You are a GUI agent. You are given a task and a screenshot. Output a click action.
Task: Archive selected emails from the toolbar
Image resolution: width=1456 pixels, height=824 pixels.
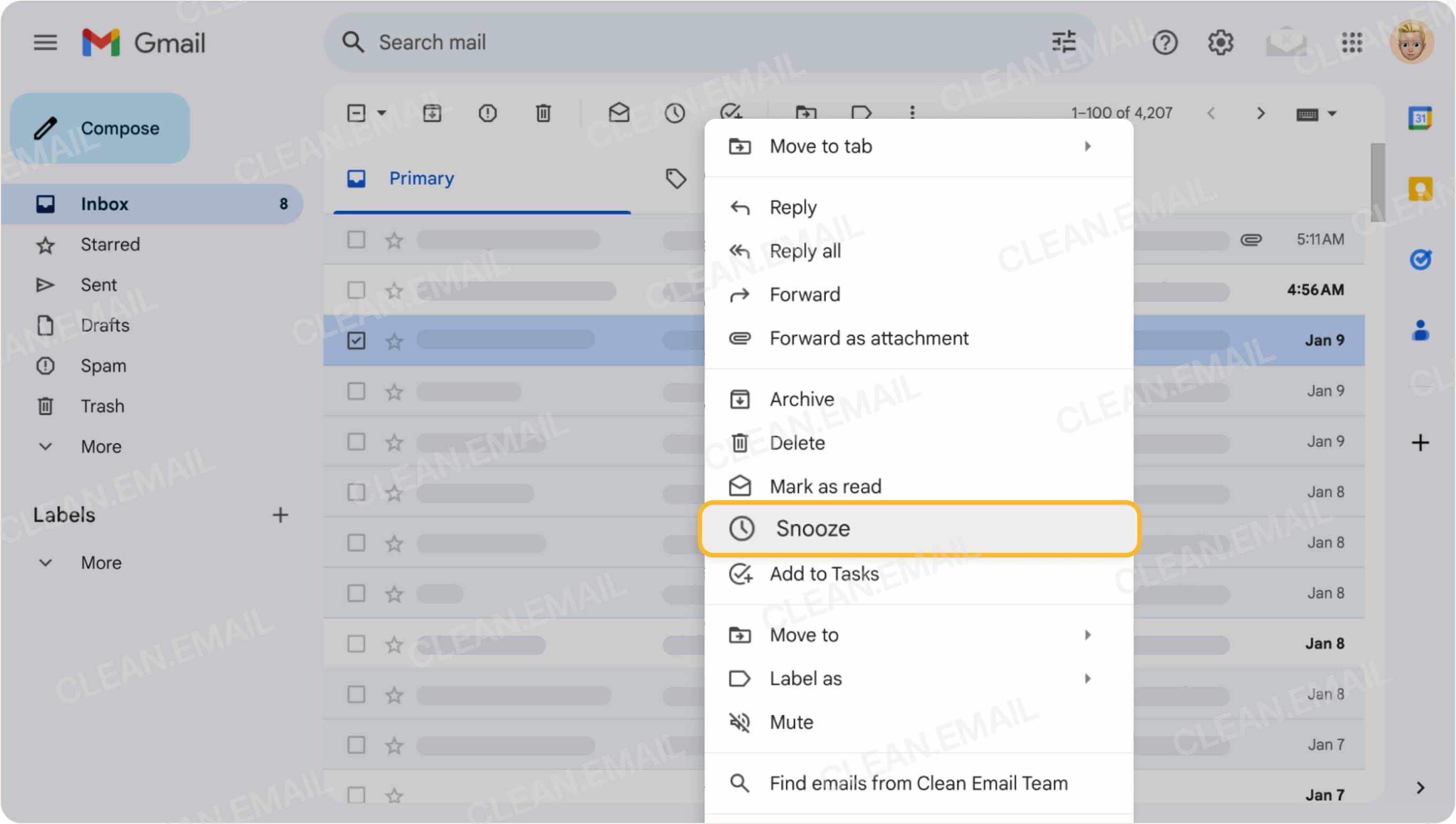tap(432, 113)
